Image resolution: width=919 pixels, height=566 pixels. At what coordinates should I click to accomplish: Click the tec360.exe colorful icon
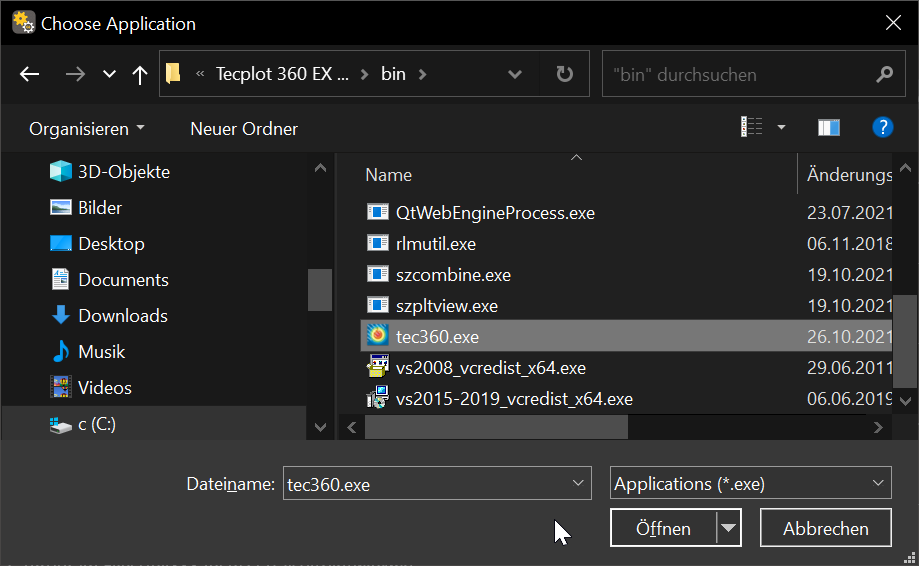(x=377, y=335)
